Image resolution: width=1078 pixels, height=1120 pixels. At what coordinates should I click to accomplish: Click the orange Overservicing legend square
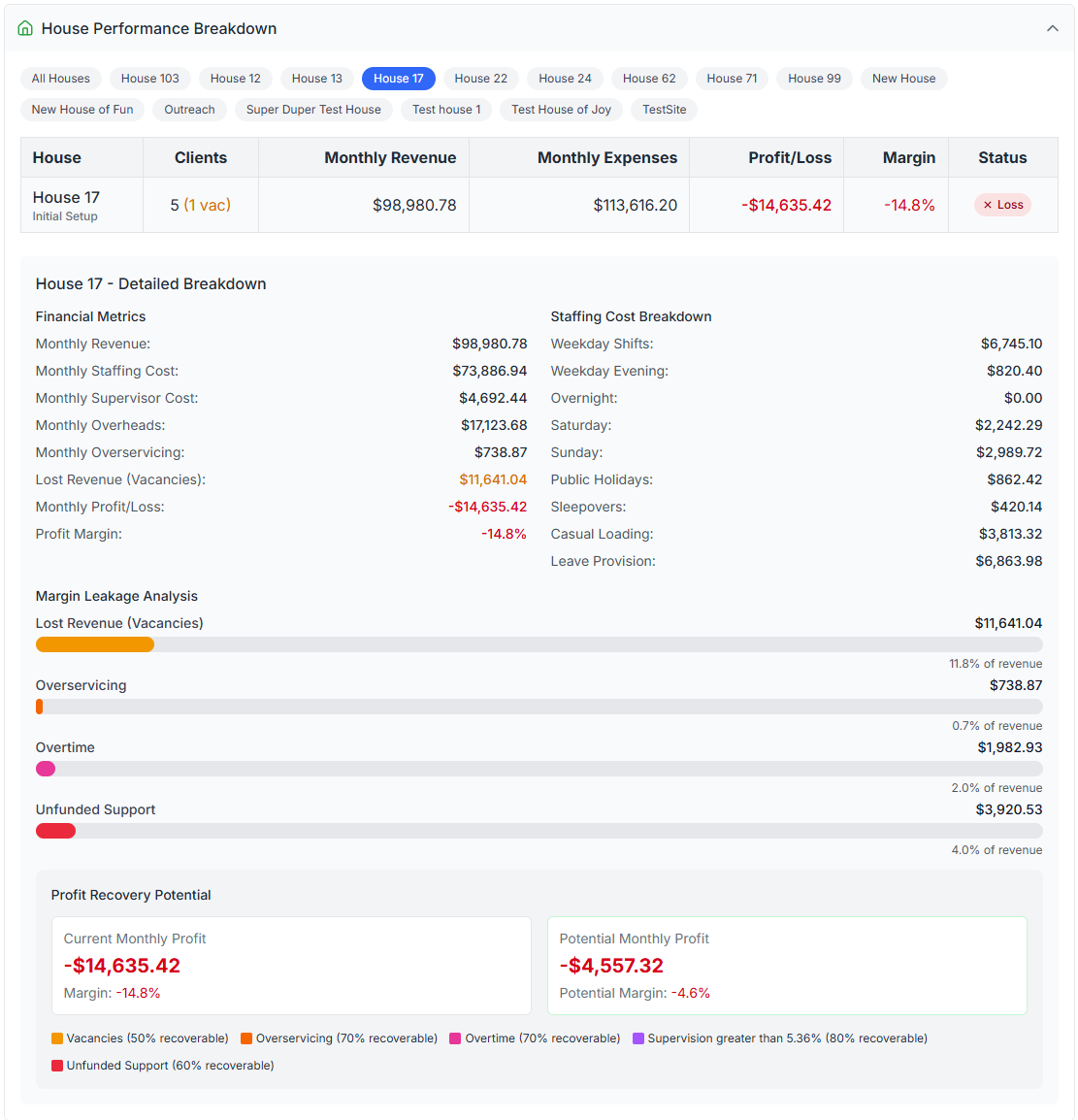pyautogui.click(x=245, y=1038)
